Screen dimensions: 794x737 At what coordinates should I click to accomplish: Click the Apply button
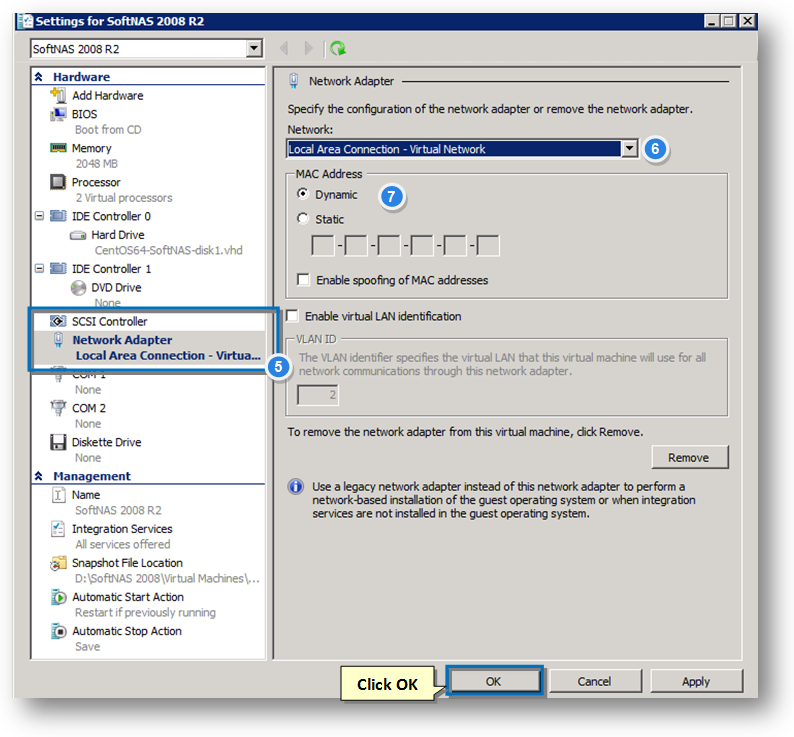696,681
